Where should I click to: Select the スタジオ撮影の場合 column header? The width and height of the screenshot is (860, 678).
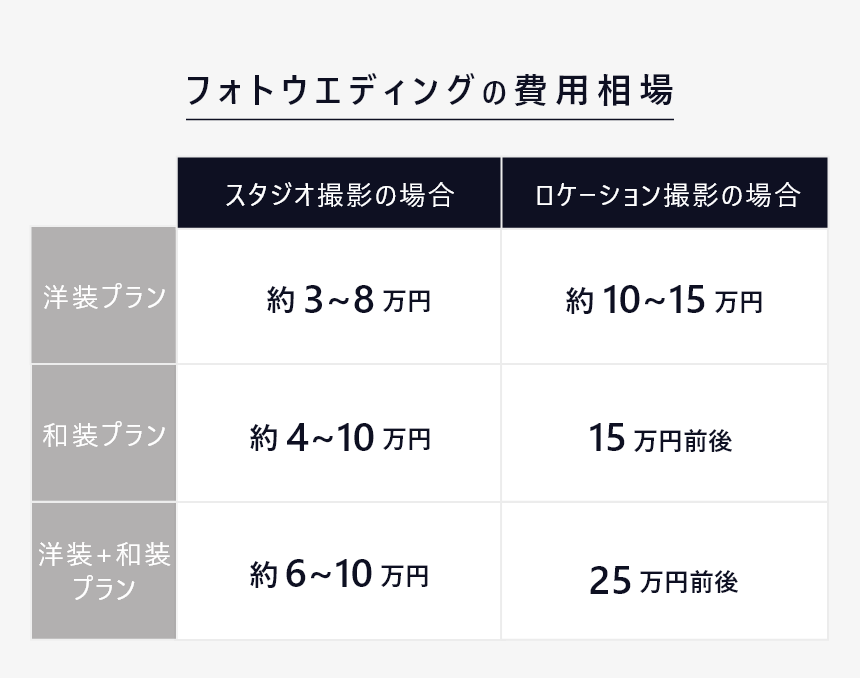(339, 193)
